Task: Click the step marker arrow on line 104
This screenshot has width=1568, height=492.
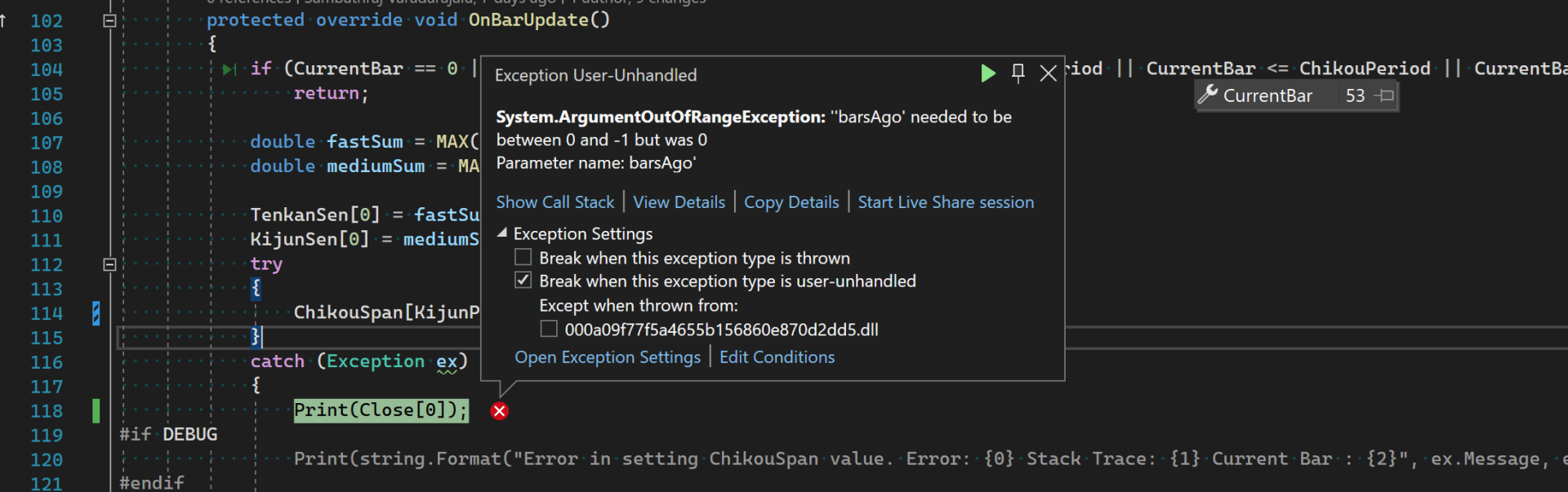Action: coord(229,69)
